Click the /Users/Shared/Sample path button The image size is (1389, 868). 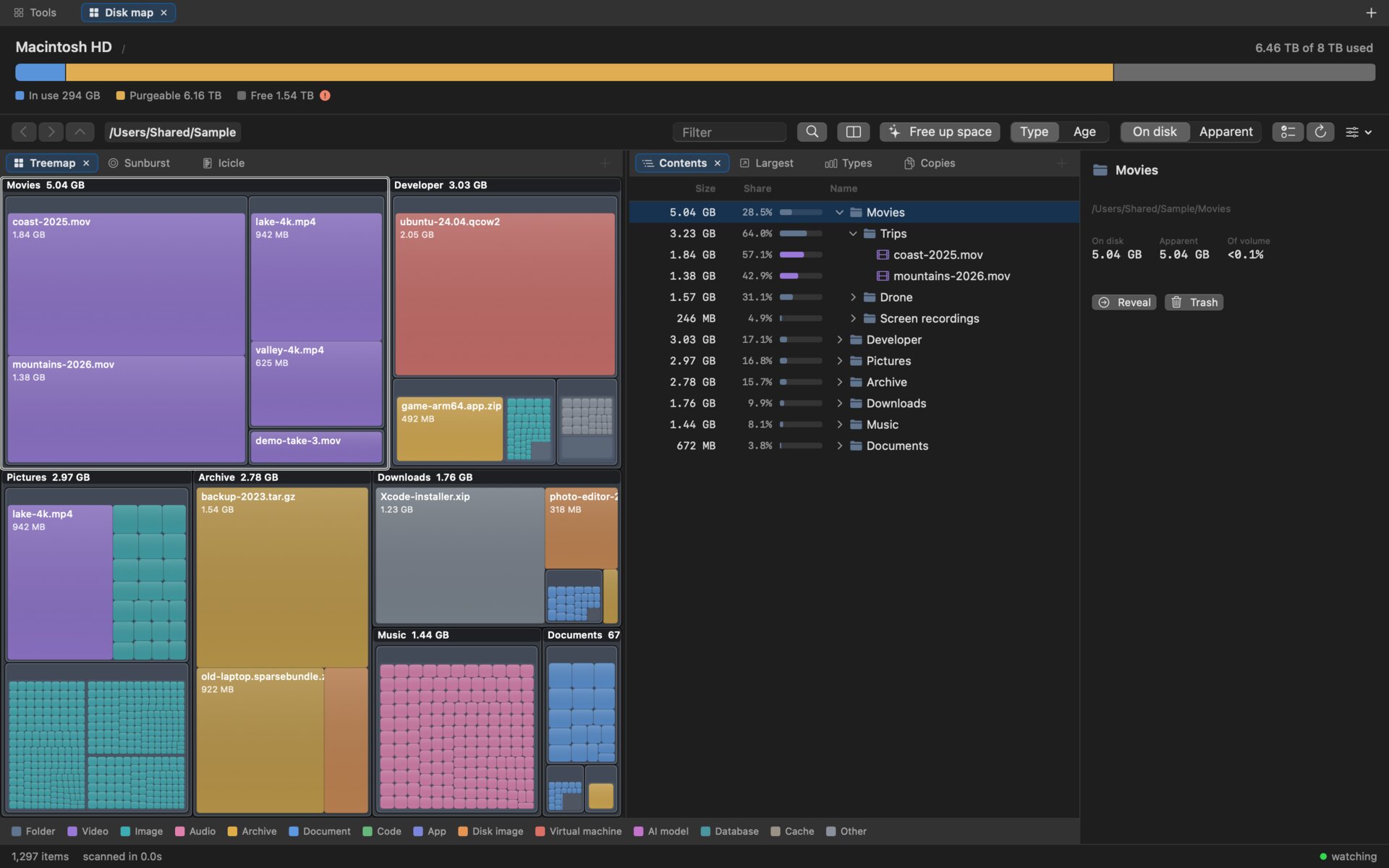pos(172,132)
